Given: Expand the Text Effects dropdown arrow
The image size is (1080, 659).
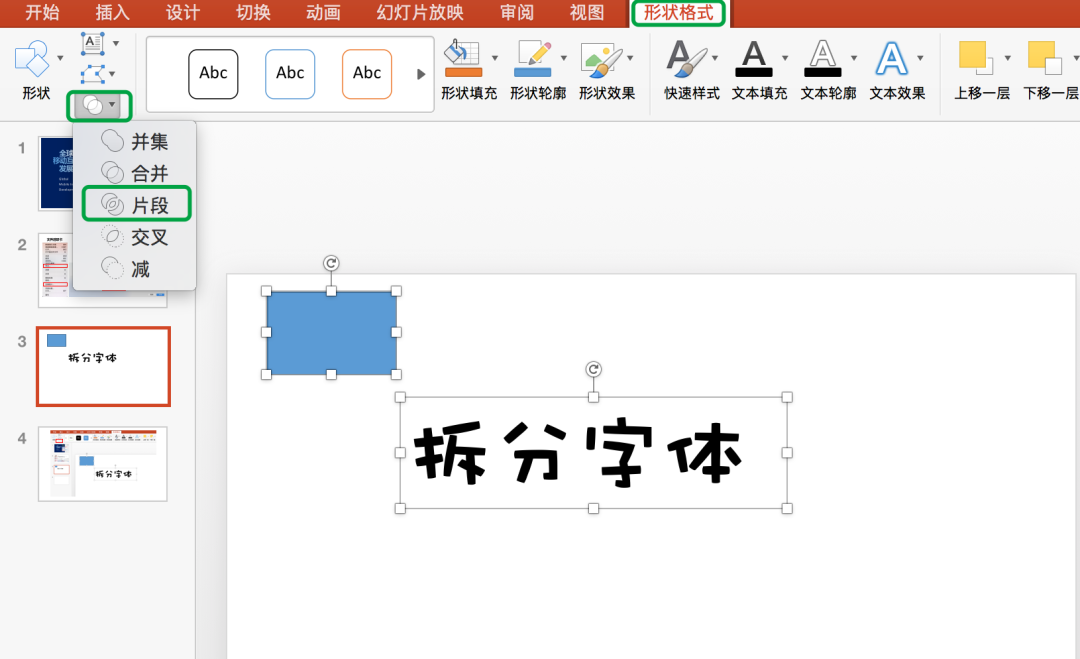Looking at the screenshot, I should (919, 57).
